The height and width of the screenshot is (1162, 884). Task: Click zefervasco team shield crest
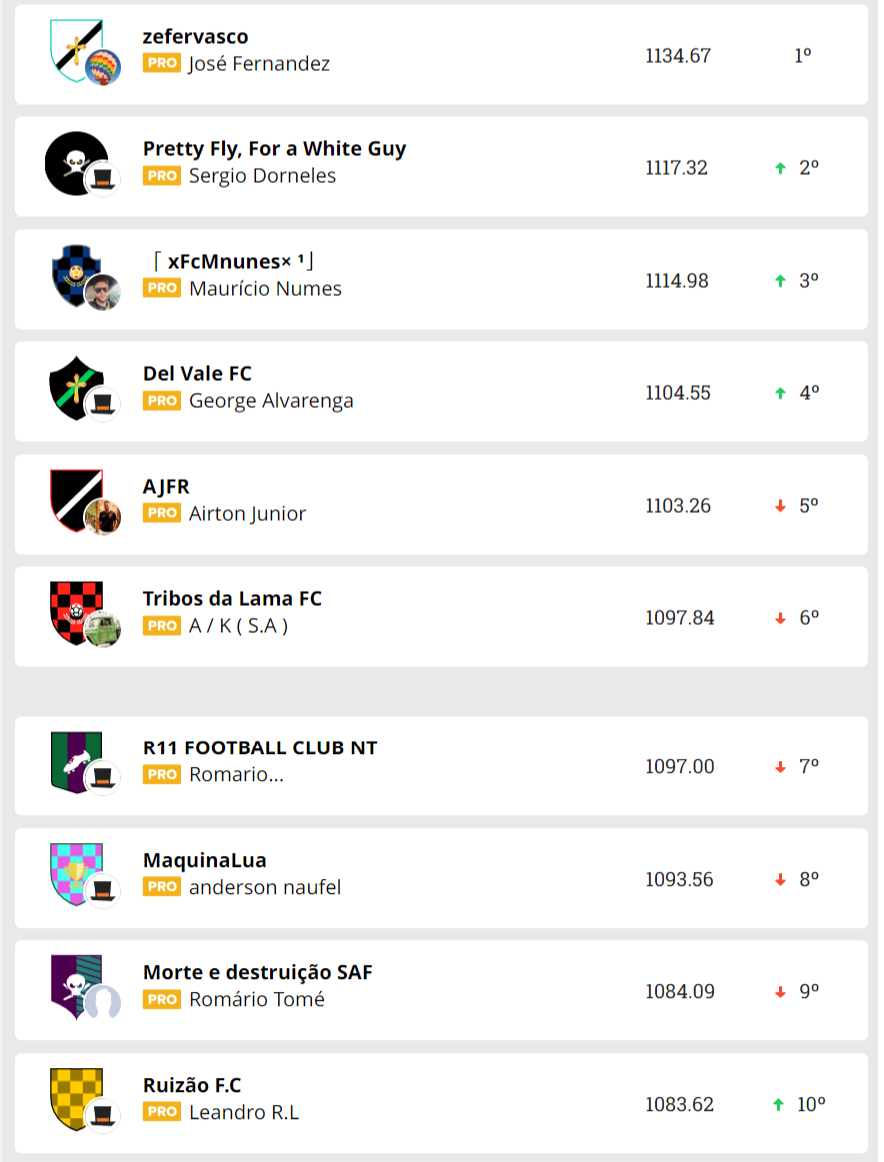pos(72,45)
